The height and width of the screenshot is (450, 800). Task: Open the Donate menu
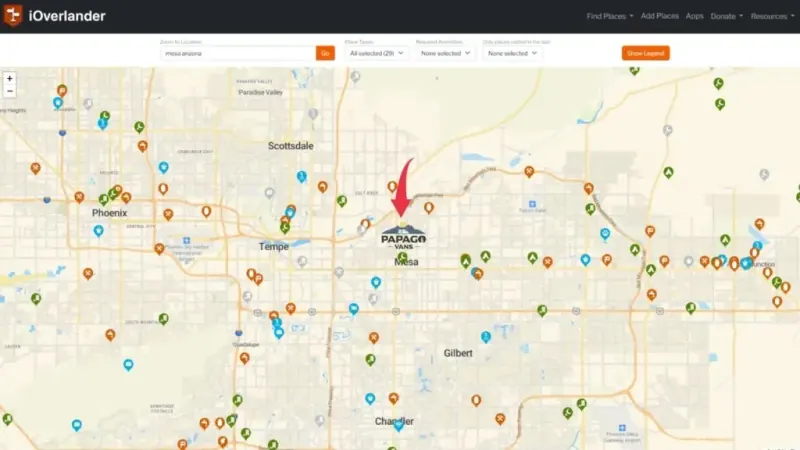(727, 16)
